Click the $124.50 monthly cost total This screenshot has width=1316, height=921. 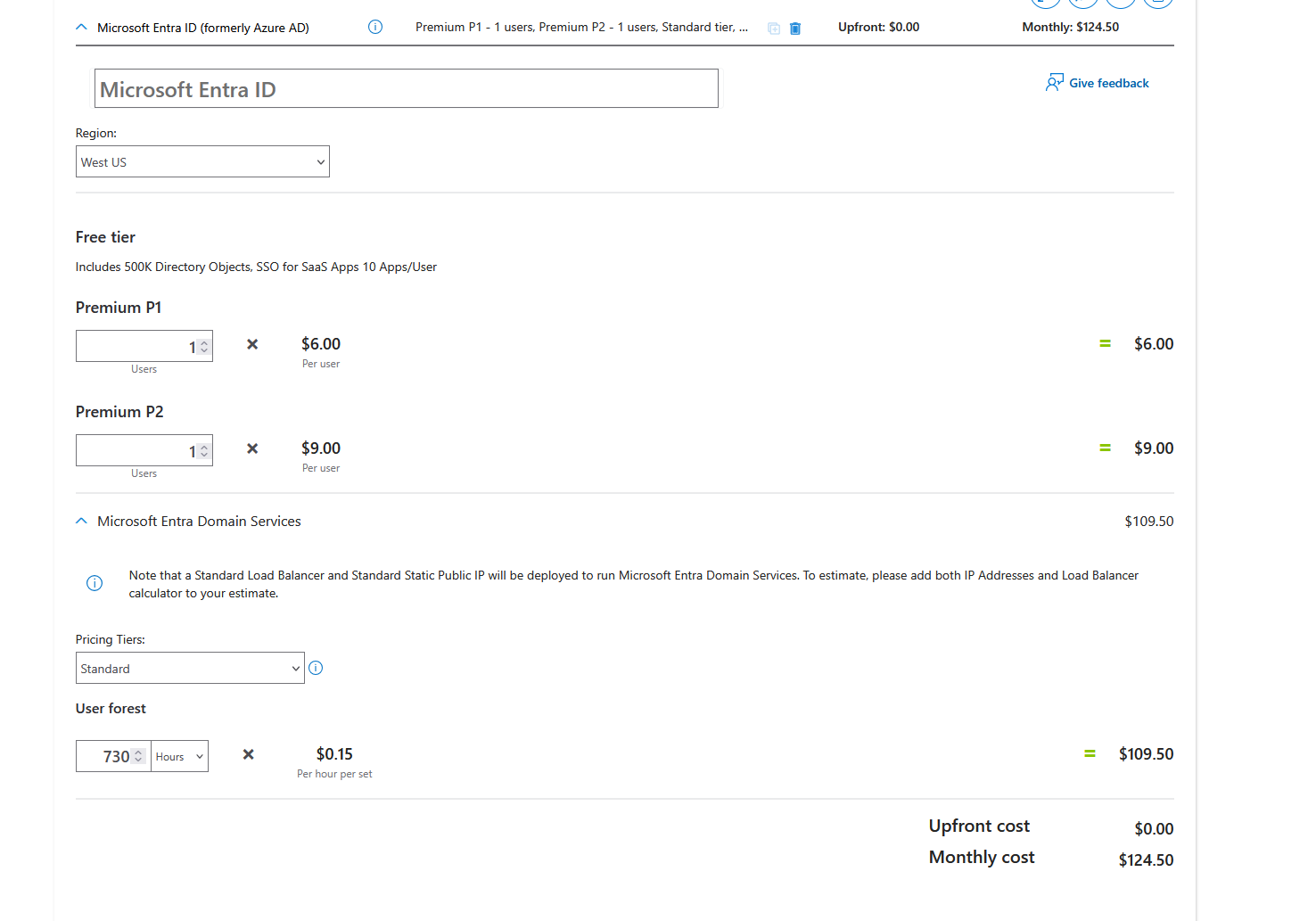(x=1147, y=860)
